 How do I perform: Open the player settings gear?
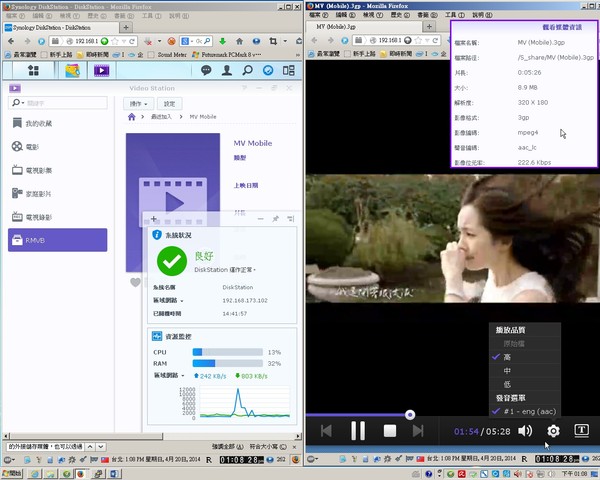coord(553,431)
